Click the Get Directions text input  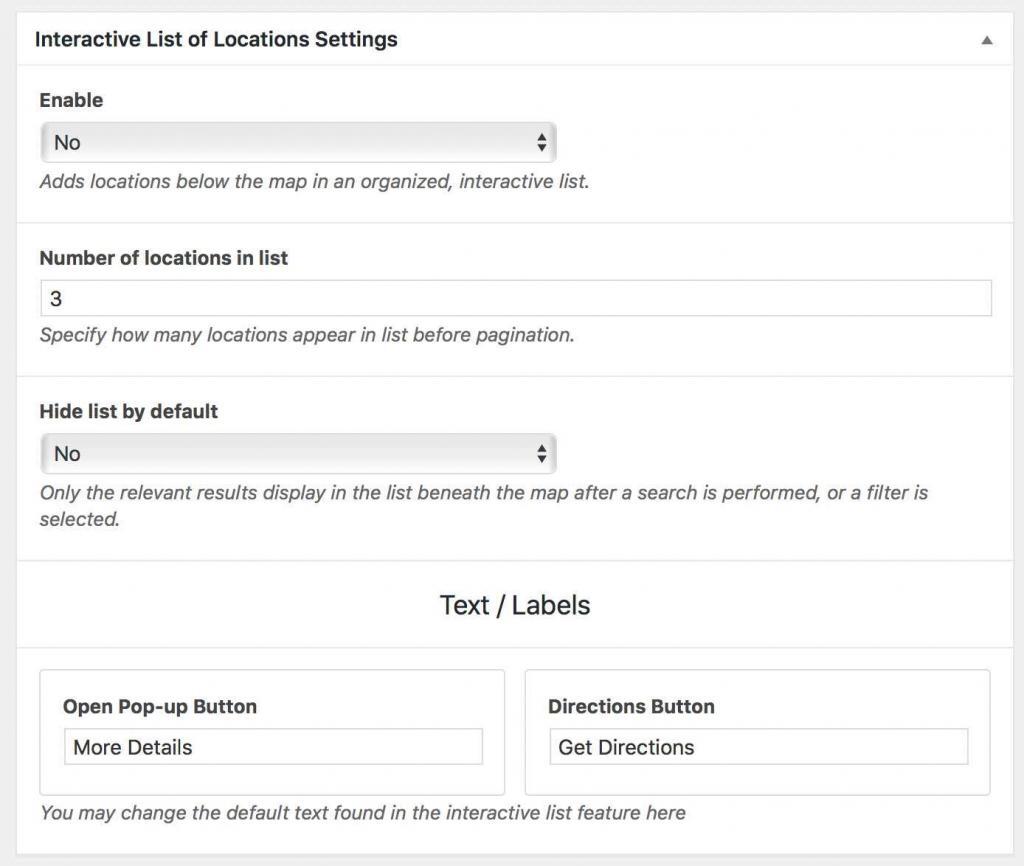[758, 747]
